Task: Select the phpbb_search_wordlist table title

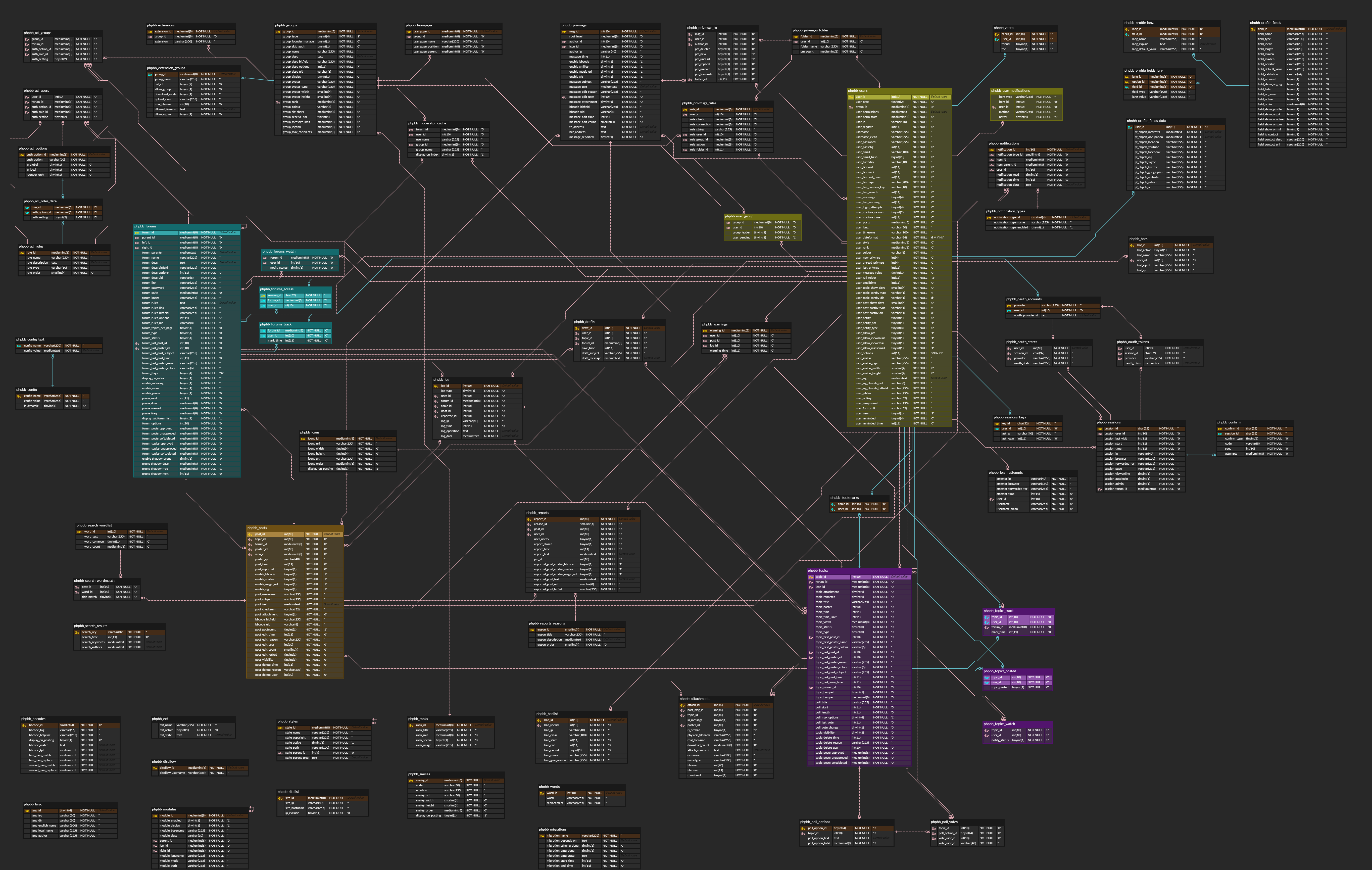Action: (94, 525)
